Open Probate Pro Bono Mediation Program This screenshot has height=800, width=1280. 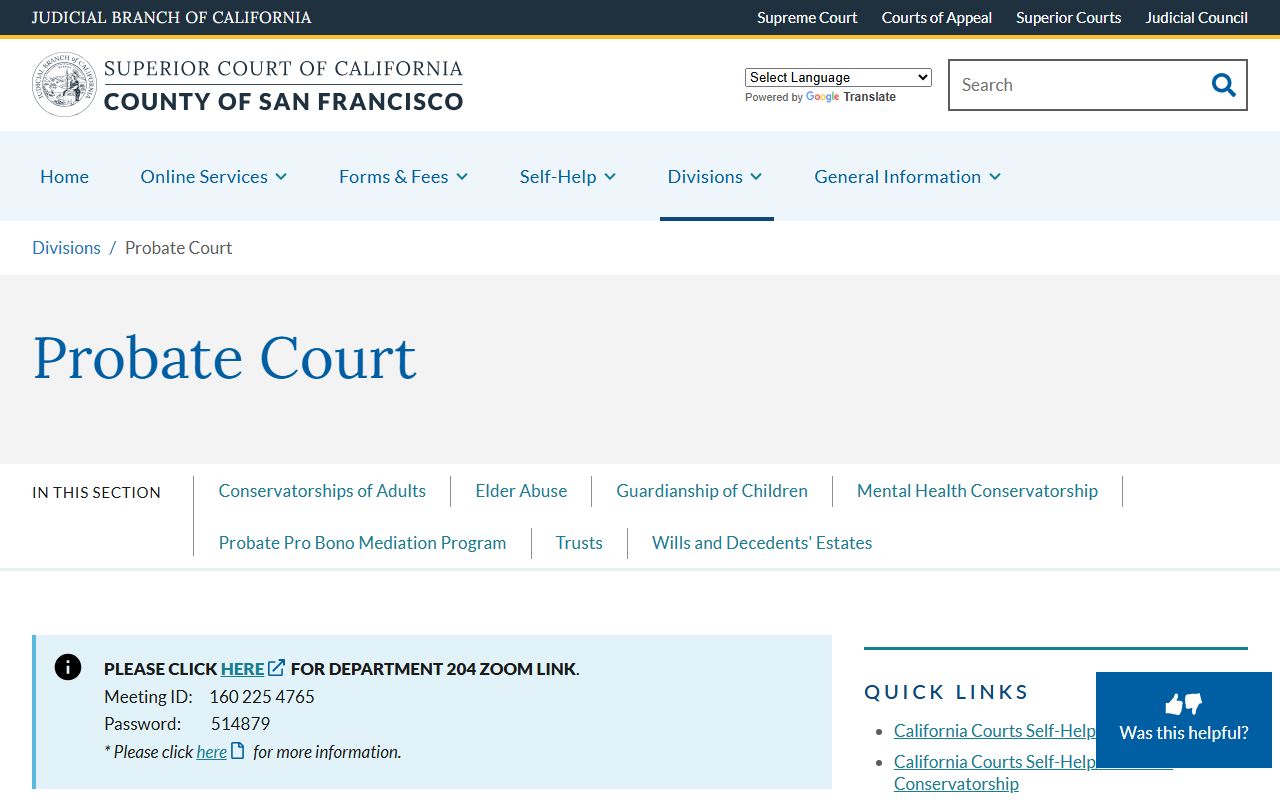[362, 543]
